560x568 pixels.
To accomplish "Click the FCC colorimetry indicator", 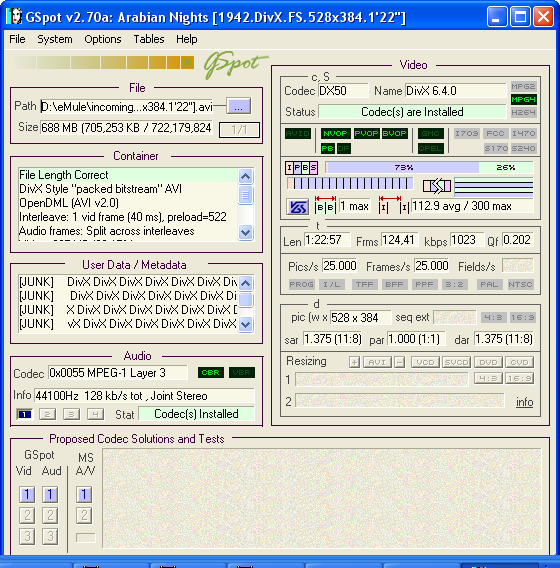I will [495, 133].
